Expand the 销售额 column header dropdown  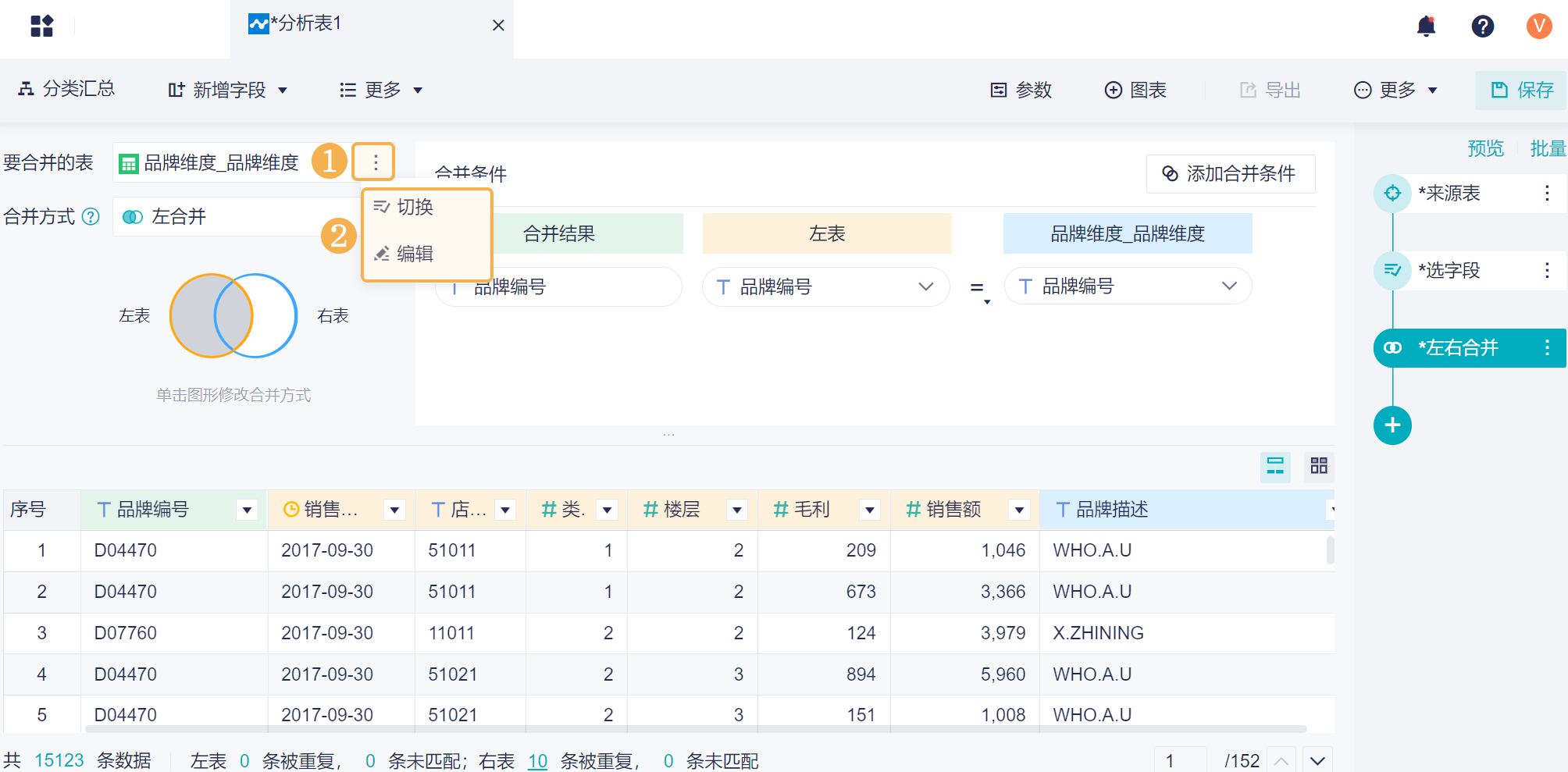pos(1019,511)
